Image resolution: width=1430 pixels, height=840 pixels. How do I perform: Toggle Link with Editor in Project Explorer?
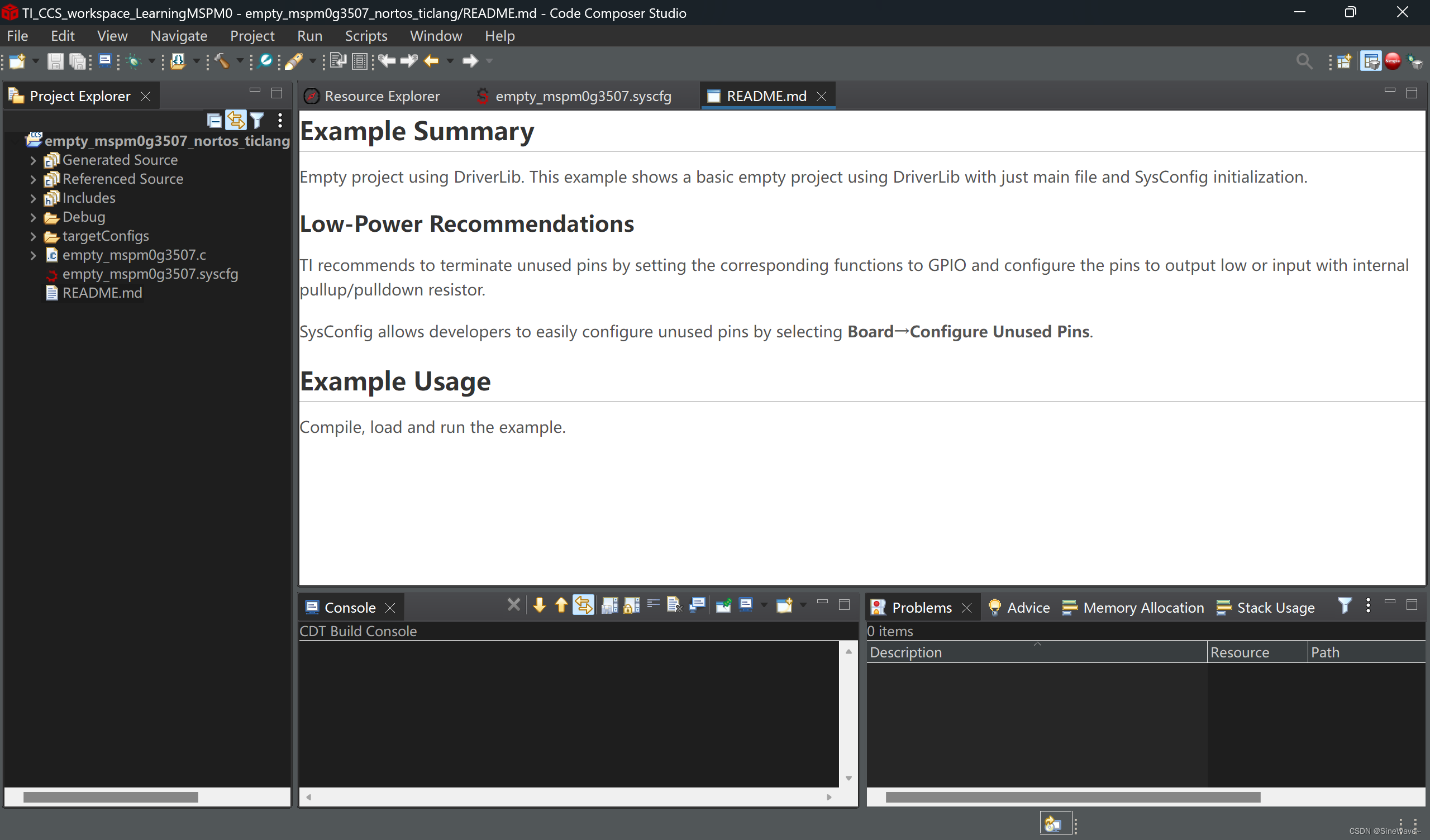236,120
